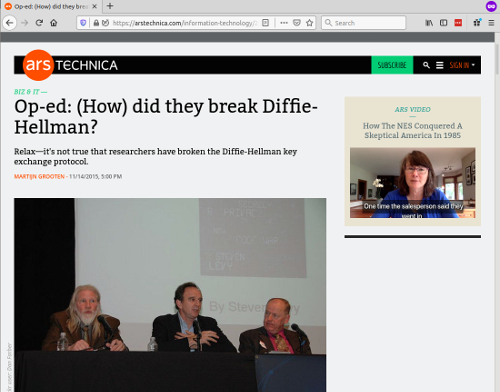Go back to the previous page
Screen dimensions: 500x392
(x=10, y=23)
